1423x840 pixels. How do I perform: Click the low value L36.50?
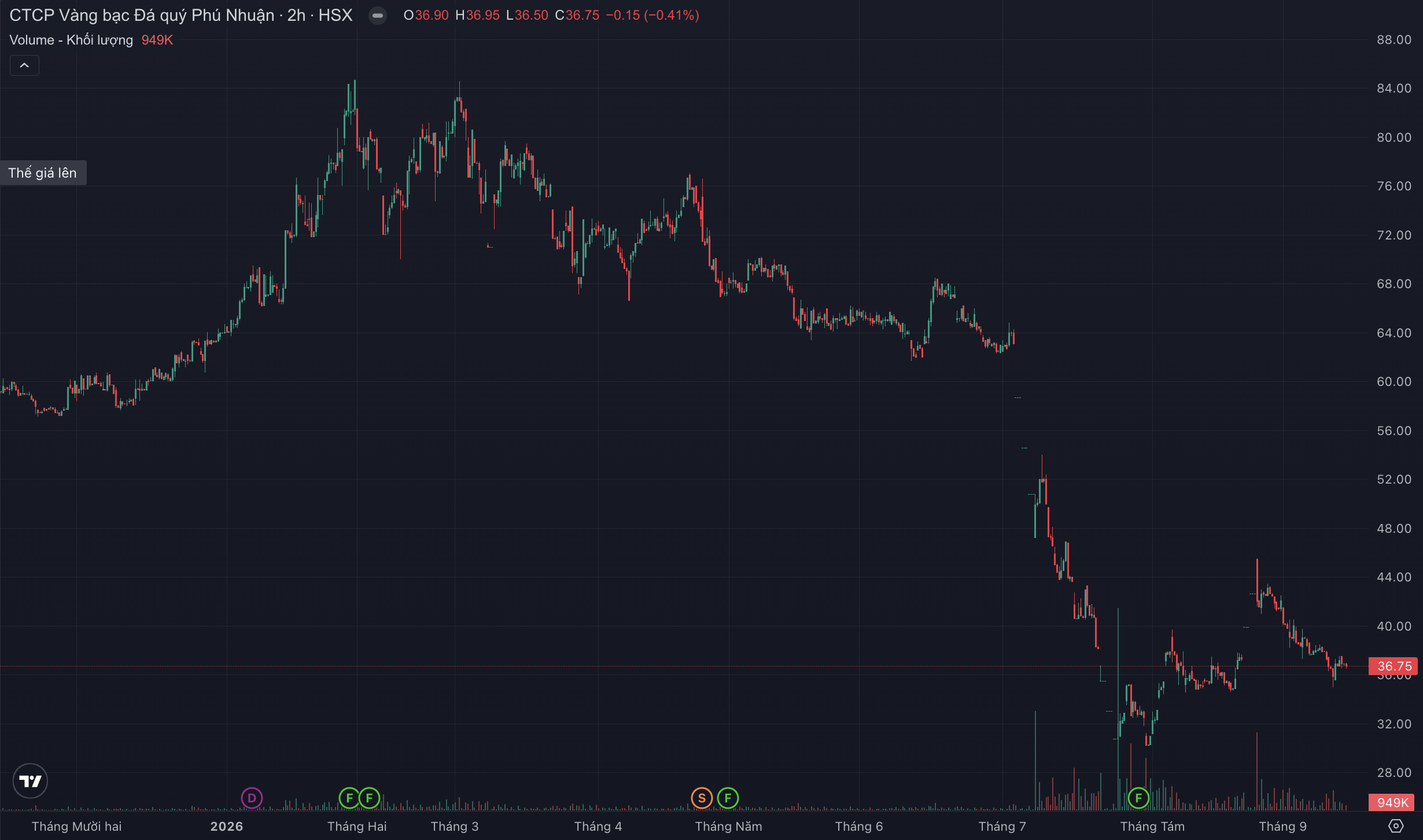pyautogui.click(x=528, y=16)
